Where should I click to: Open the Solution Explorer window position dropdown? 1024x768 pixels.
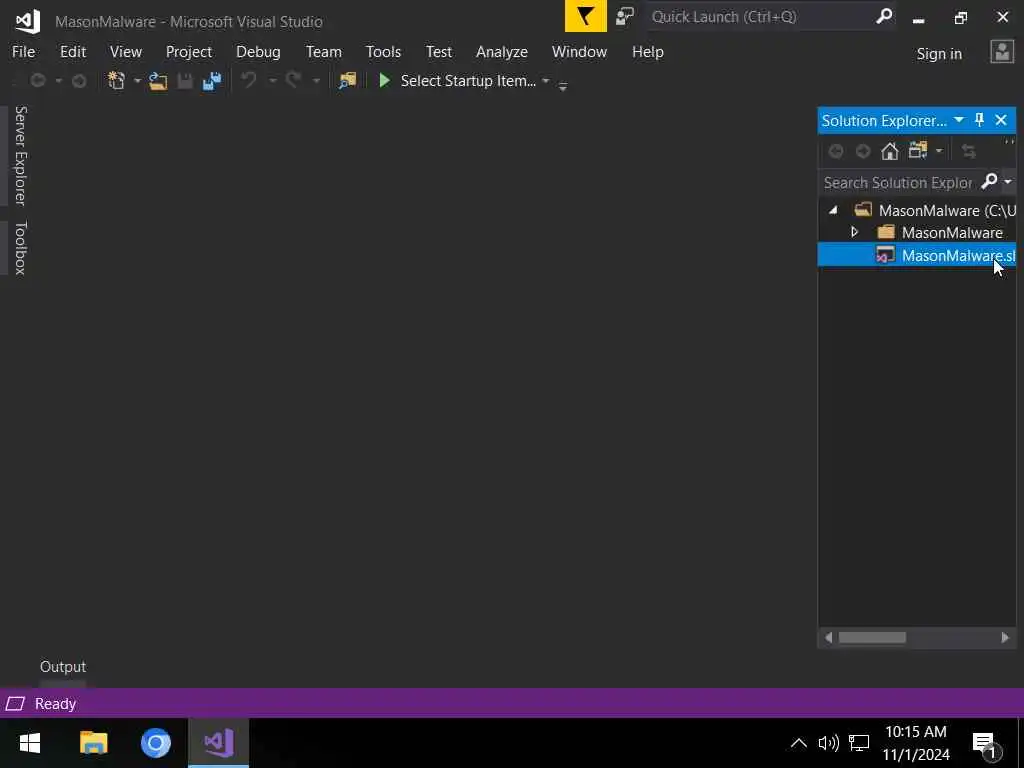pyautogui.click(x=959, y=120)
